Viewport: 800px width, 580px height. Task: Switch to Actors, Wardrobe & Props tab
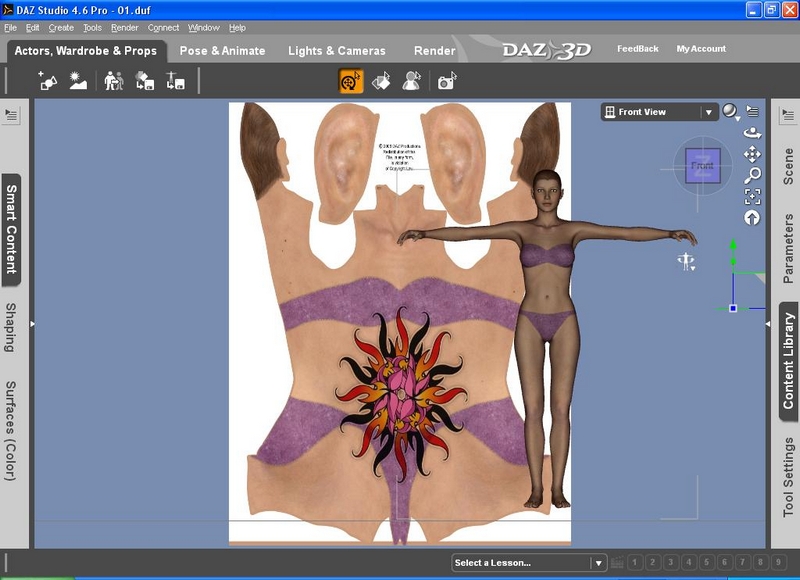86,51
